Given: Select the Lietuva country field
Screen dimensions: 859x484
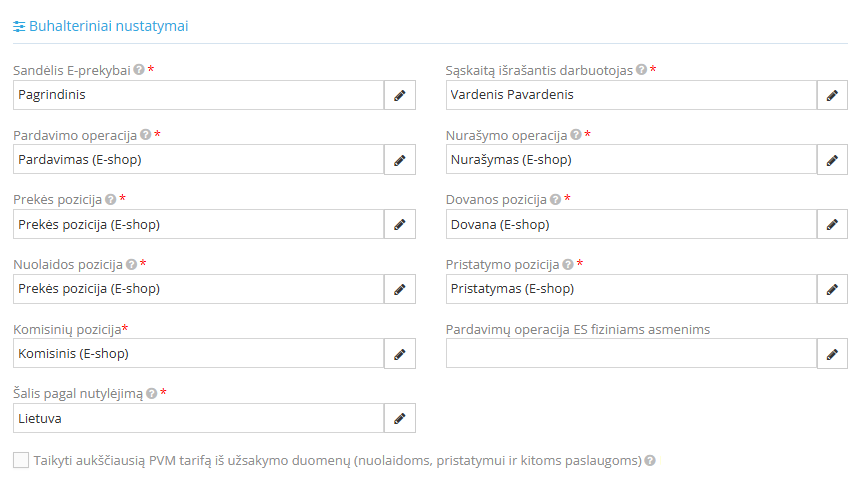Looking at the screenshot, I should 199,419.
